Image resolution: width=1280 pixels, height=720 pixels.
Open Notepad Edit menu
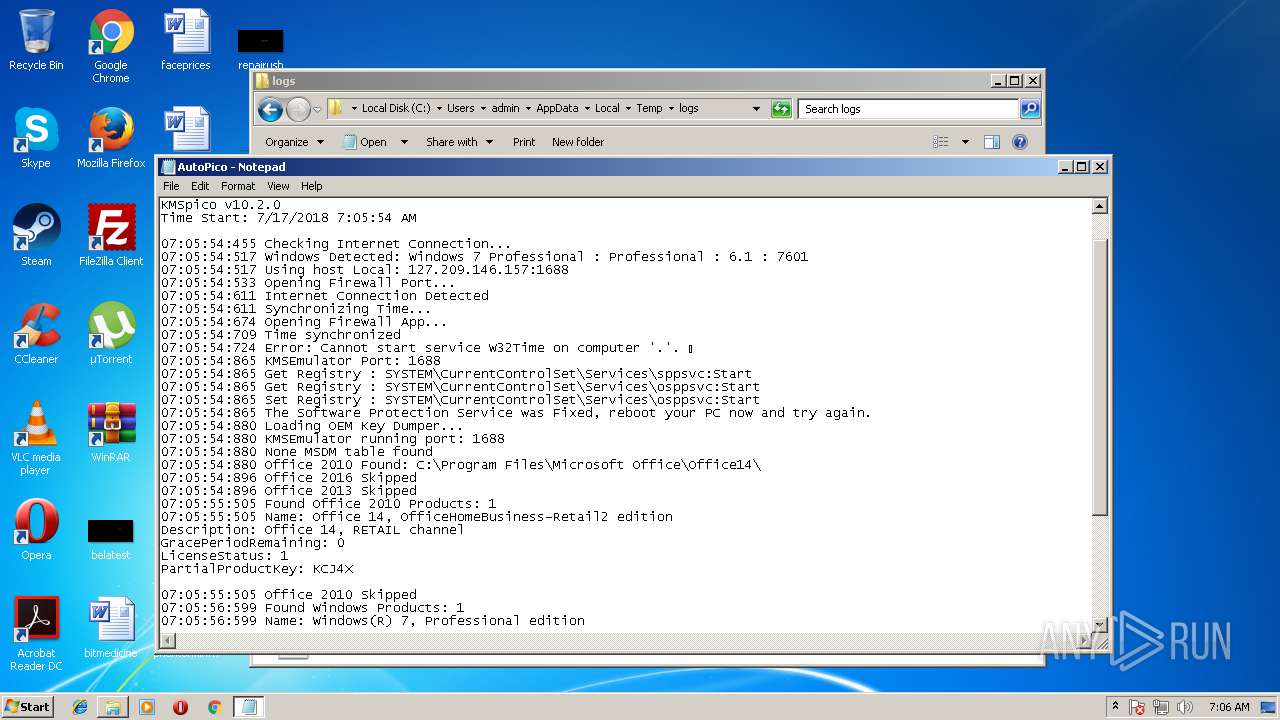(x=200, y=186)
